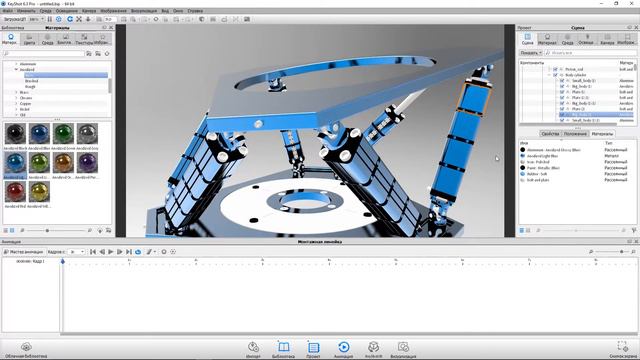
Task: Pick the Anodized Green material sphere
Action: click(63, 133)
